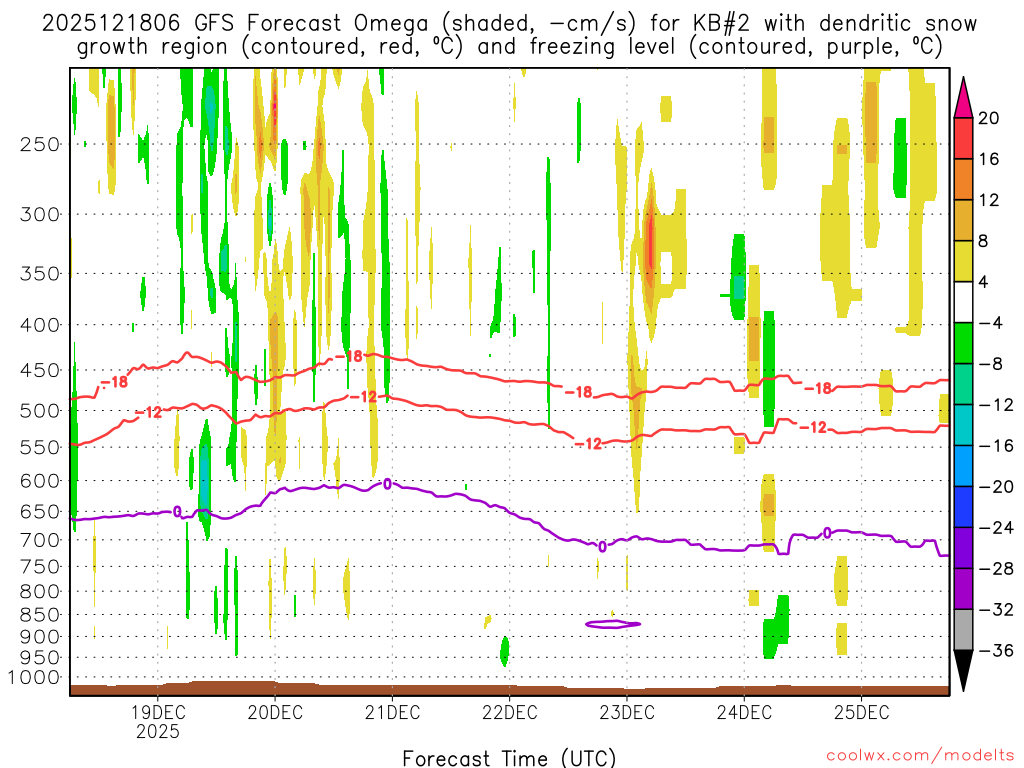Image resolution: width=1024 pixels, height=768 pixels.
Task: Select the 400 pressure level label
Action: pos(40,325)
